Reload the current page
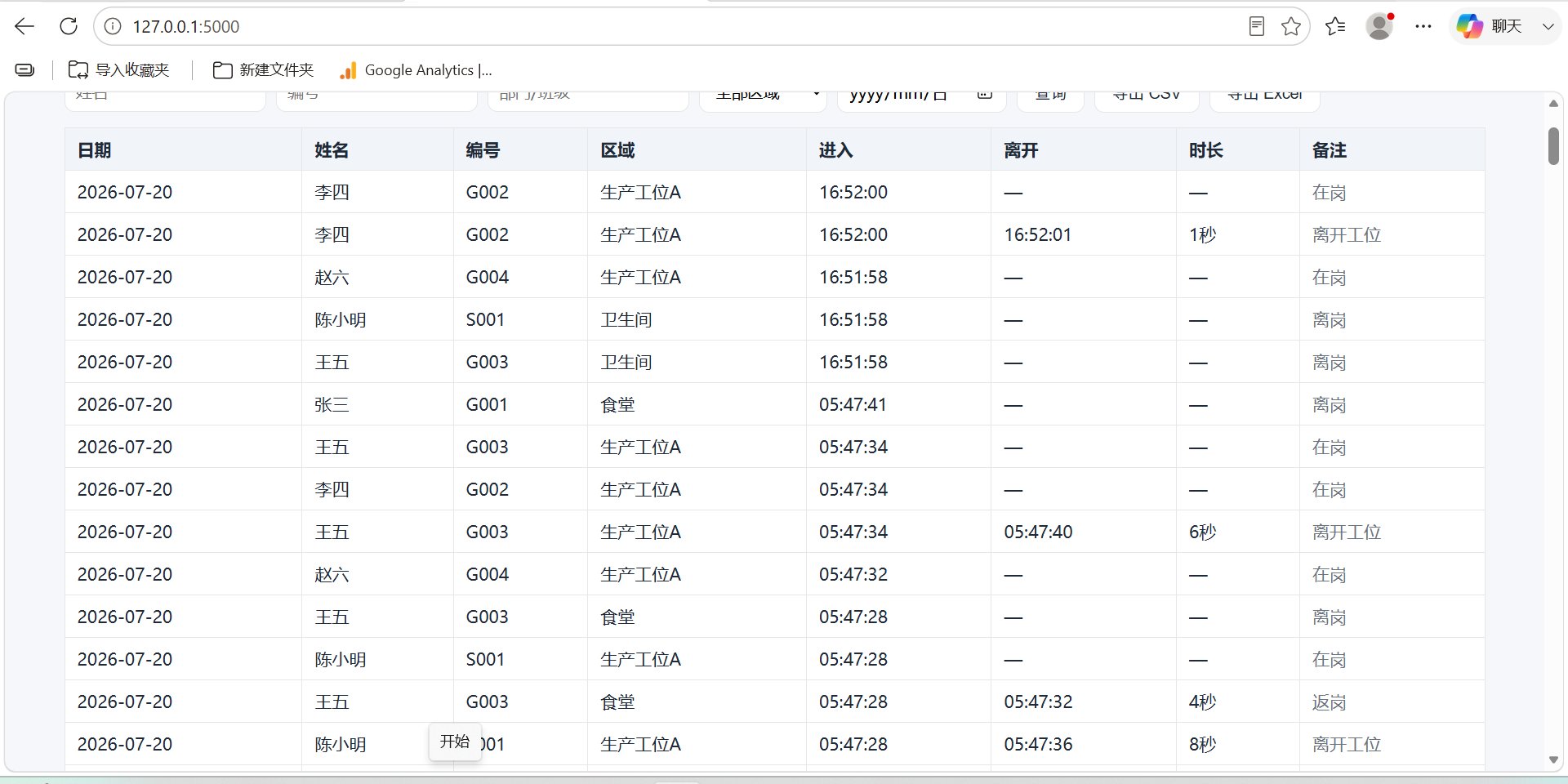Viewport: 1568px width, 784px height. 69,26
